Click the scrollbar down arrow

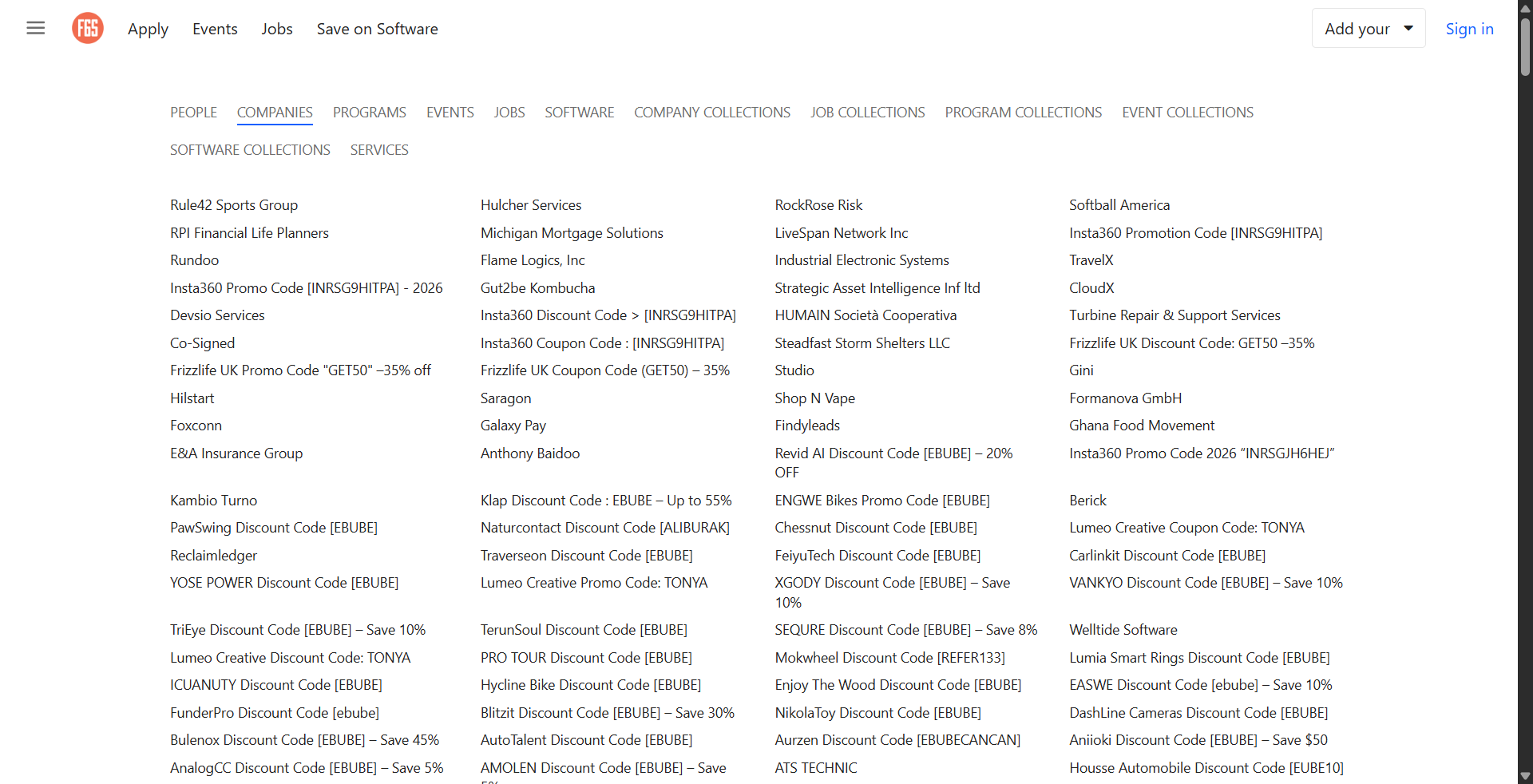1525,776
